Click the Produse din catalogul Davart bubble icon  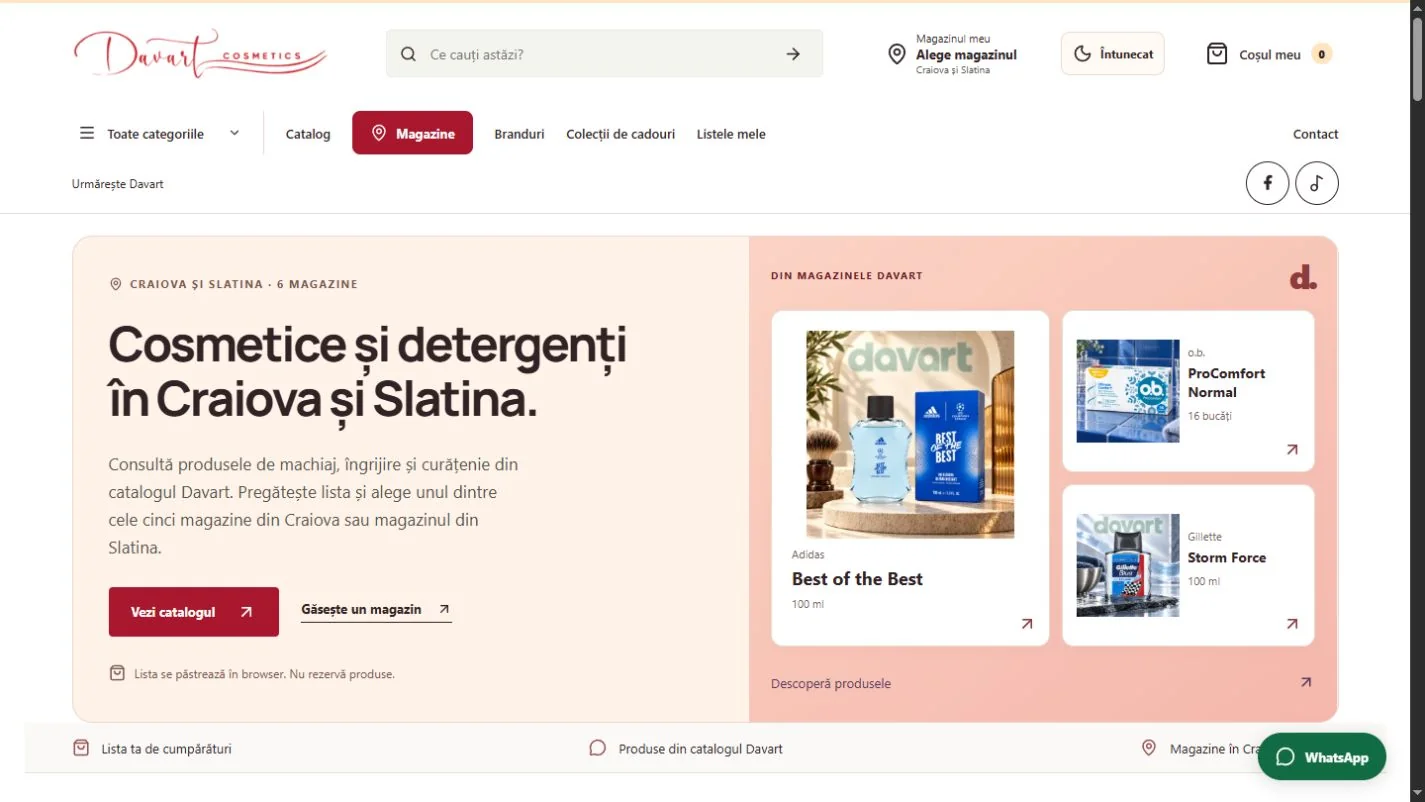pyautogui.click(x=598, y=748)
